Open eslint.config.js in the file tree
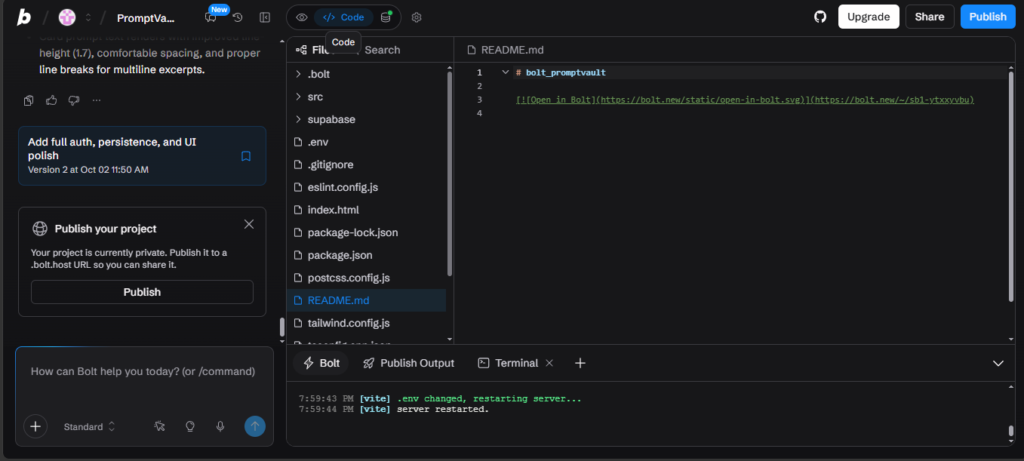 click(366, 187)
